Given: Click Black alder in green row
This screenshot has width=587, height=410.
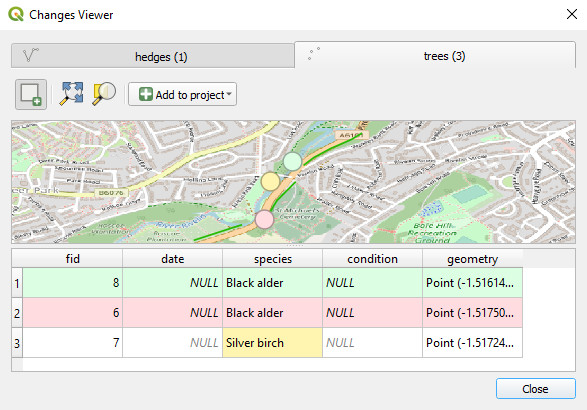Looking at the screenshot, I should tap(273, 283).
